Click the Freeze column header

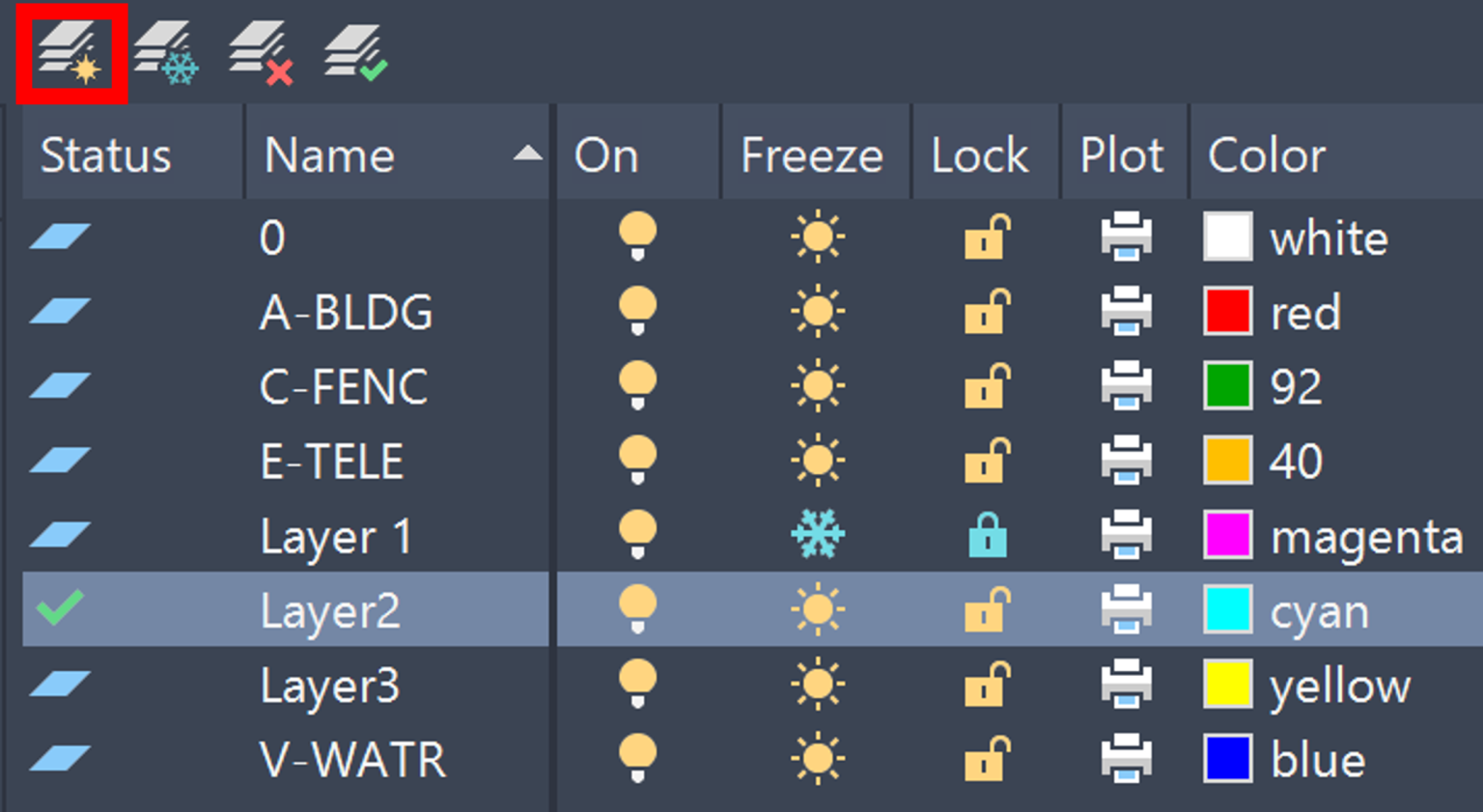tap(812, 154)
